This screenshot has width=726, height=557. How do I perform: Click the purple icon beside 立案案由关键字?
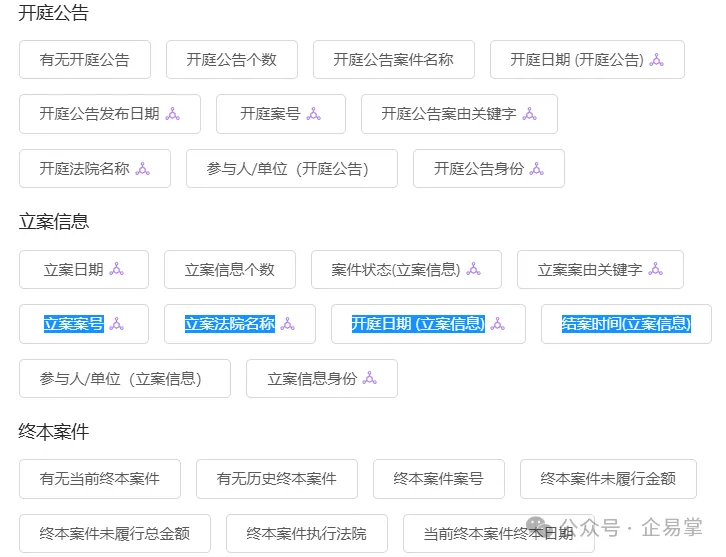(656, 269)
